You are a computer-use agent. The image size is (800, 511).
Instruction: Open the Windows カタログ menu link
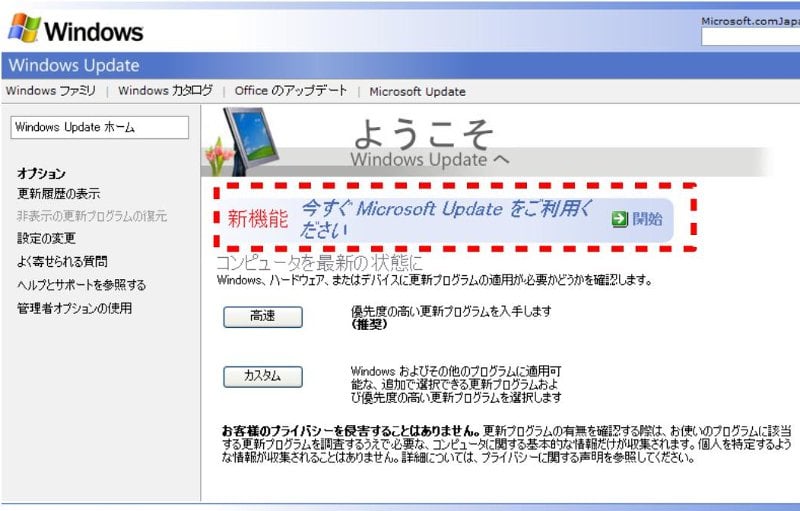click(165, 91)
